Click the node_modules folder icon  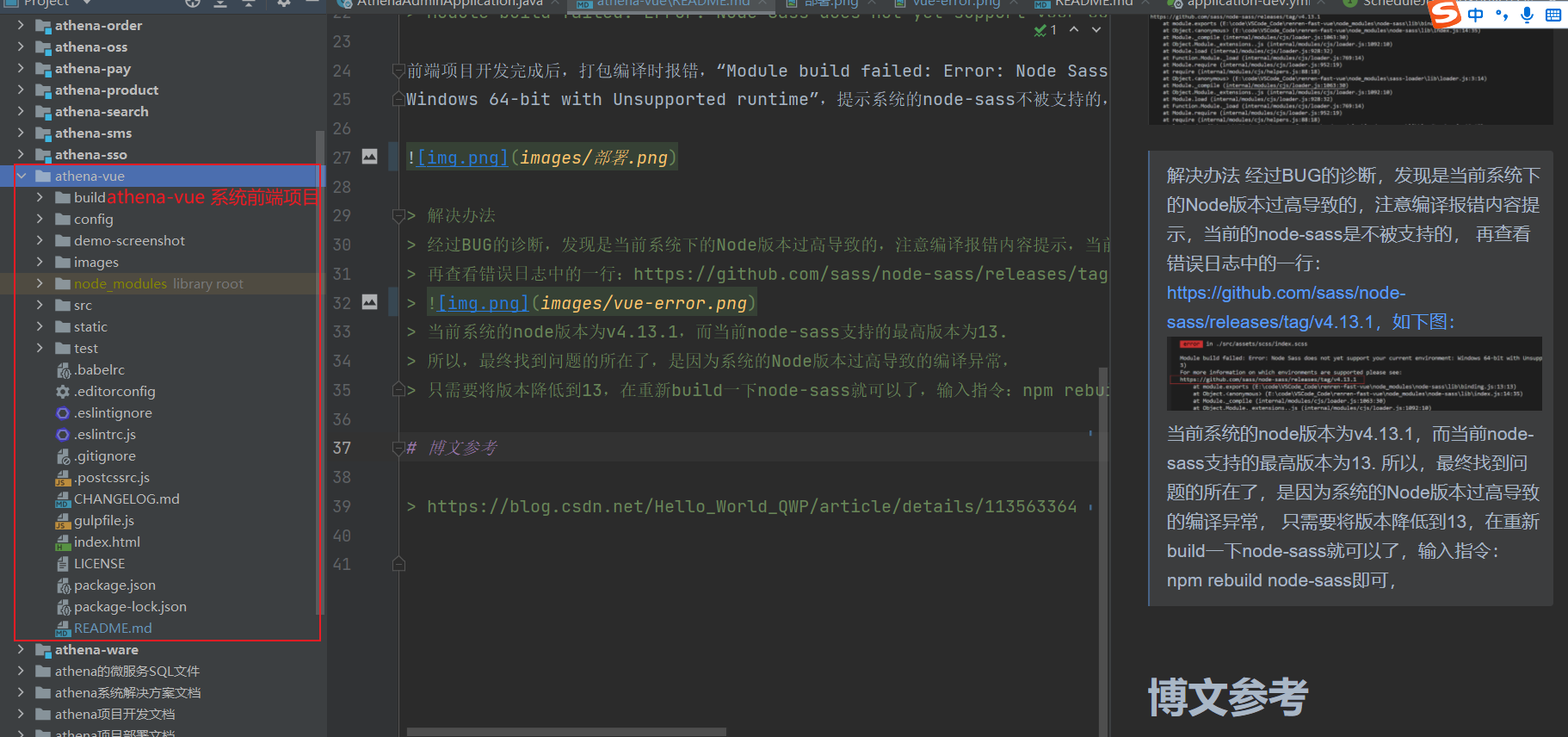63,284
